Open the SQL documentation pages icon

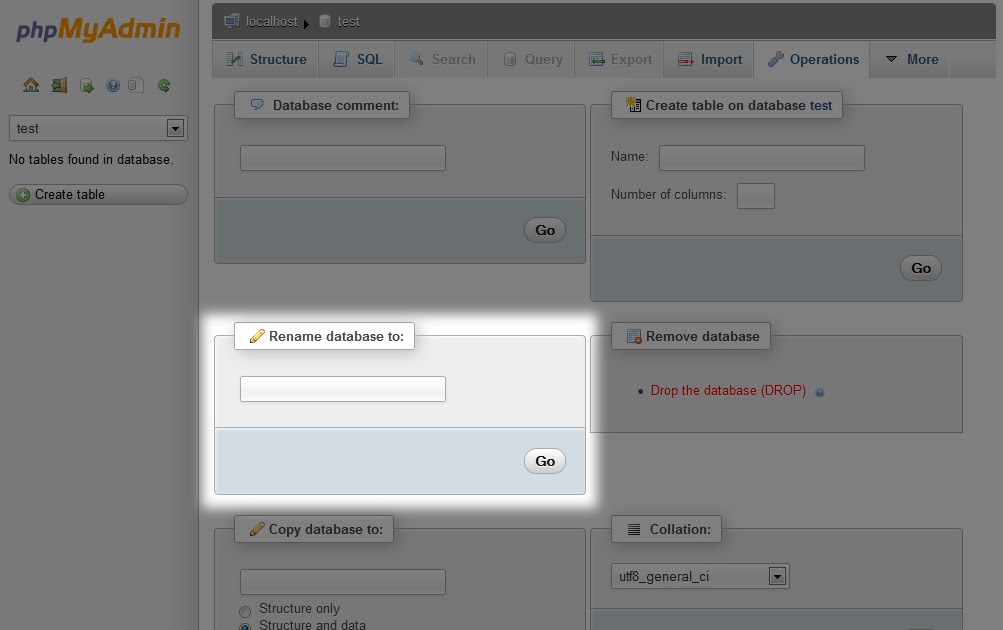[136, 85]
